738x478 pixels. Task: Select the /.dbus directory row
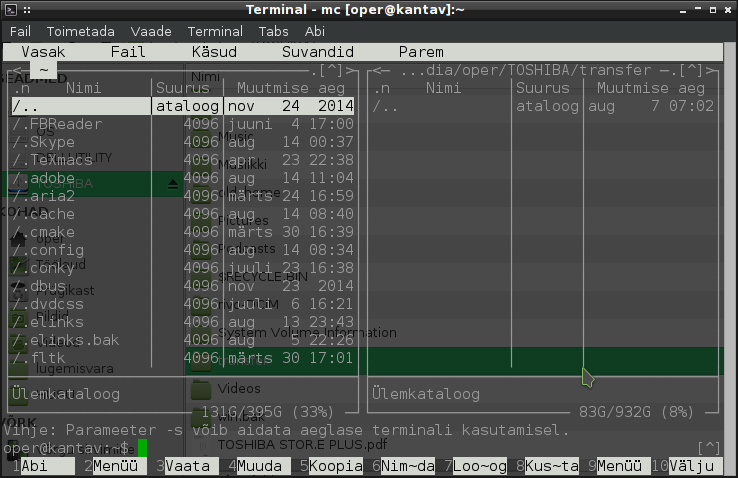[183, 286]
